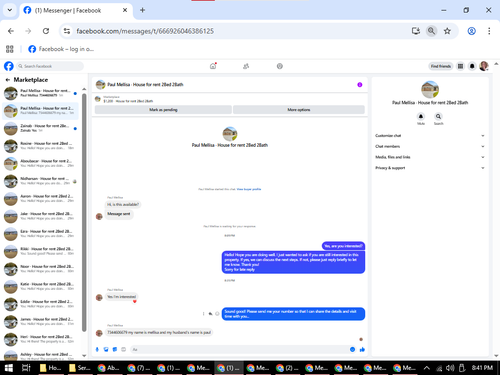Click Find friends button
Viewport: 500px width, 375px height.
440,66
